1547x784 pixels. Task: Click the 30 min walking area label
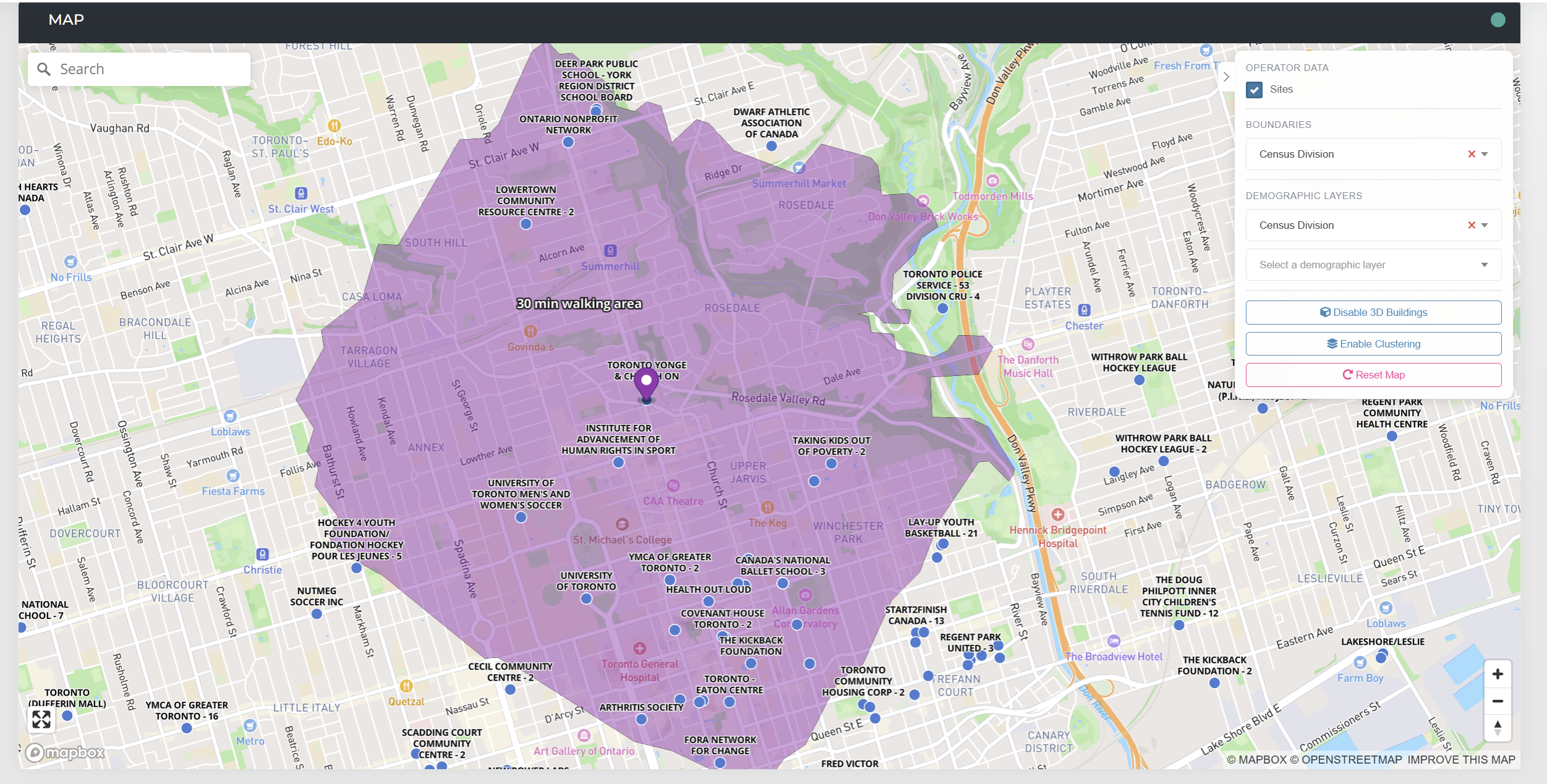(x=579, y=304)
